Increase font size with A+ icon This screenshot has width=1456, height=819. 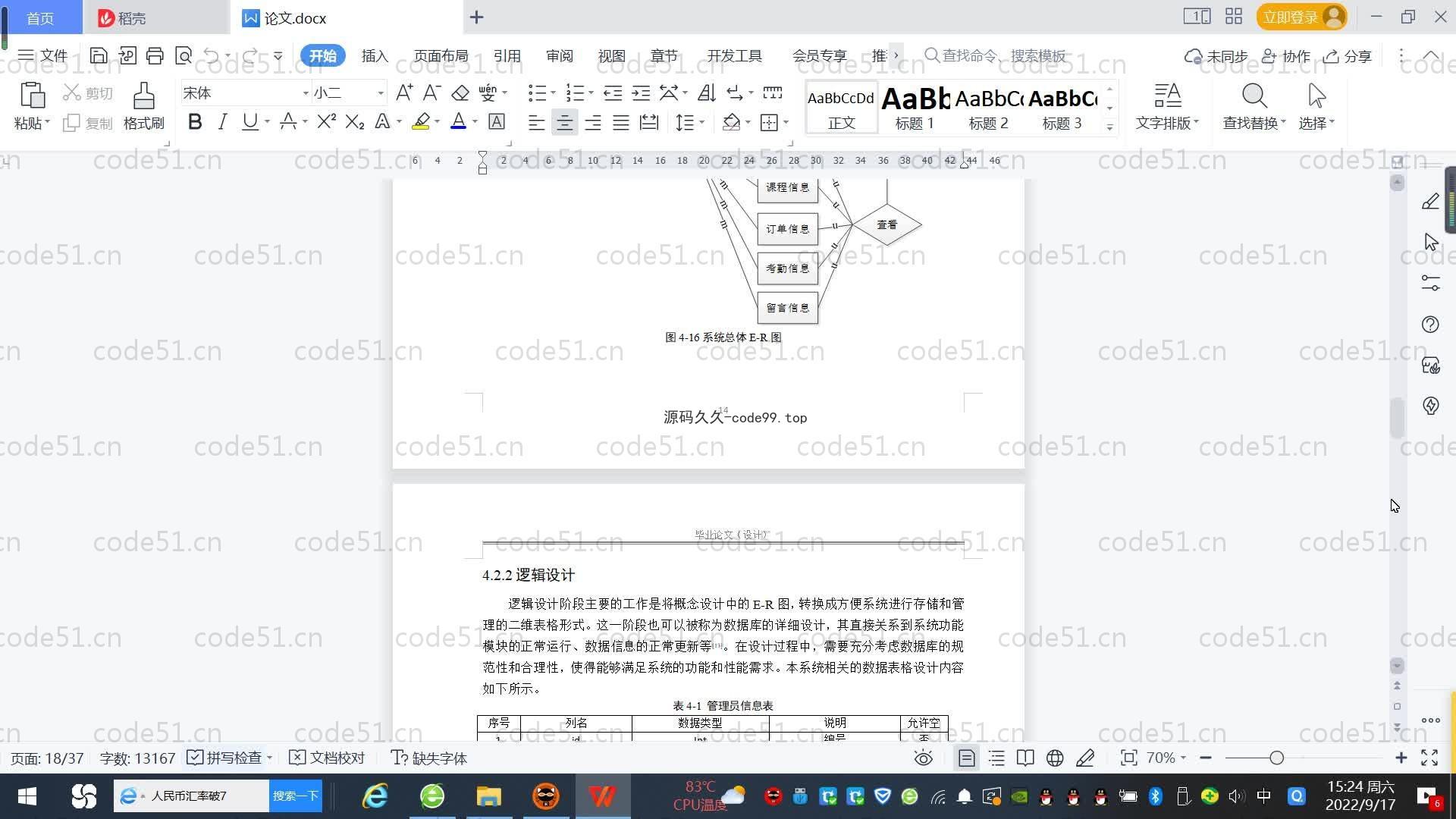coord(404,93)
